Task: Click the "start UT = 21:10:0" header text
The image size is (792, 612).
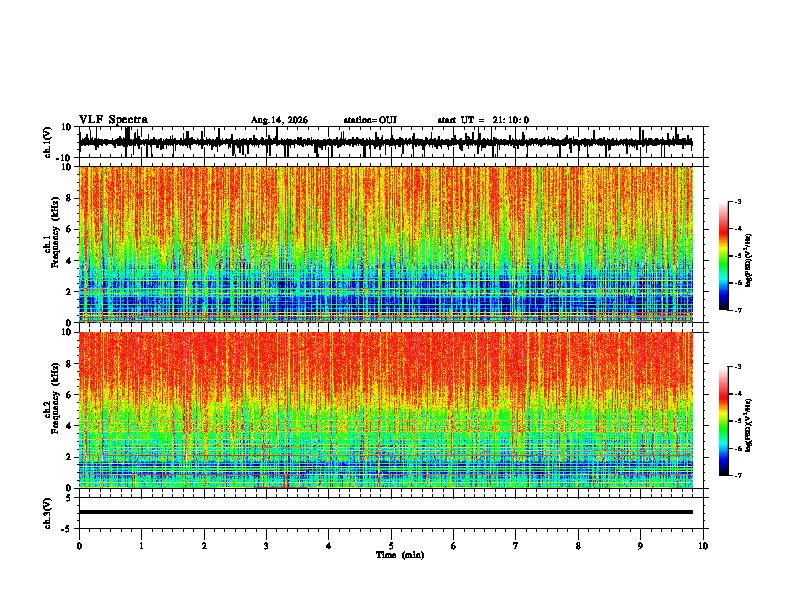Action: click(x=483, y=120)
